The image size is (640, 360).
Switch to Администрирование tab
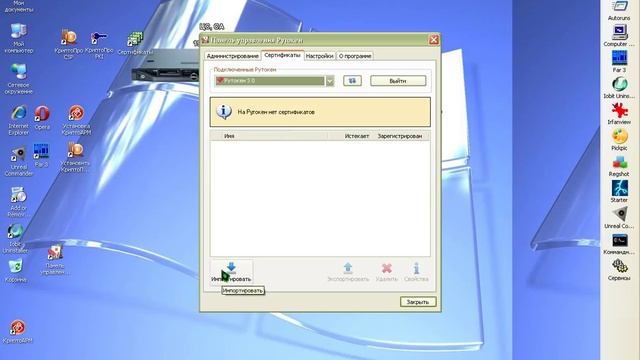(232, 56)
